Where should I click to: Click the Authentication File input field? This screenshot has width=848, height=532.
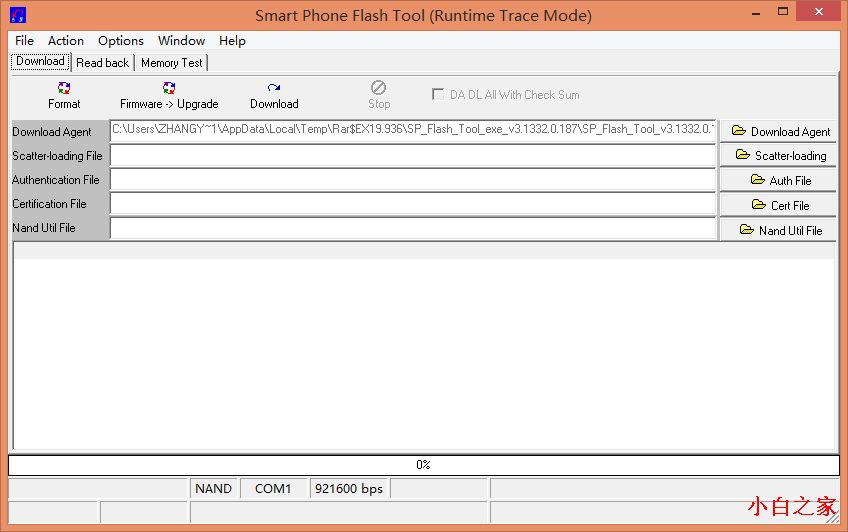point(413,179)
